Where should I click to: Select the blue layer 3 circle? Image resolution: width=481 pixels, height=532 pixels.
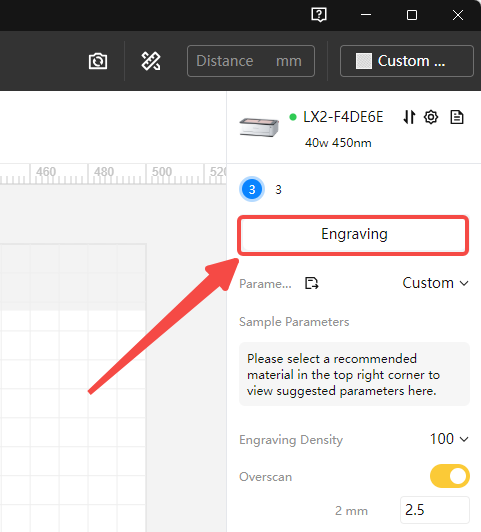252,189
